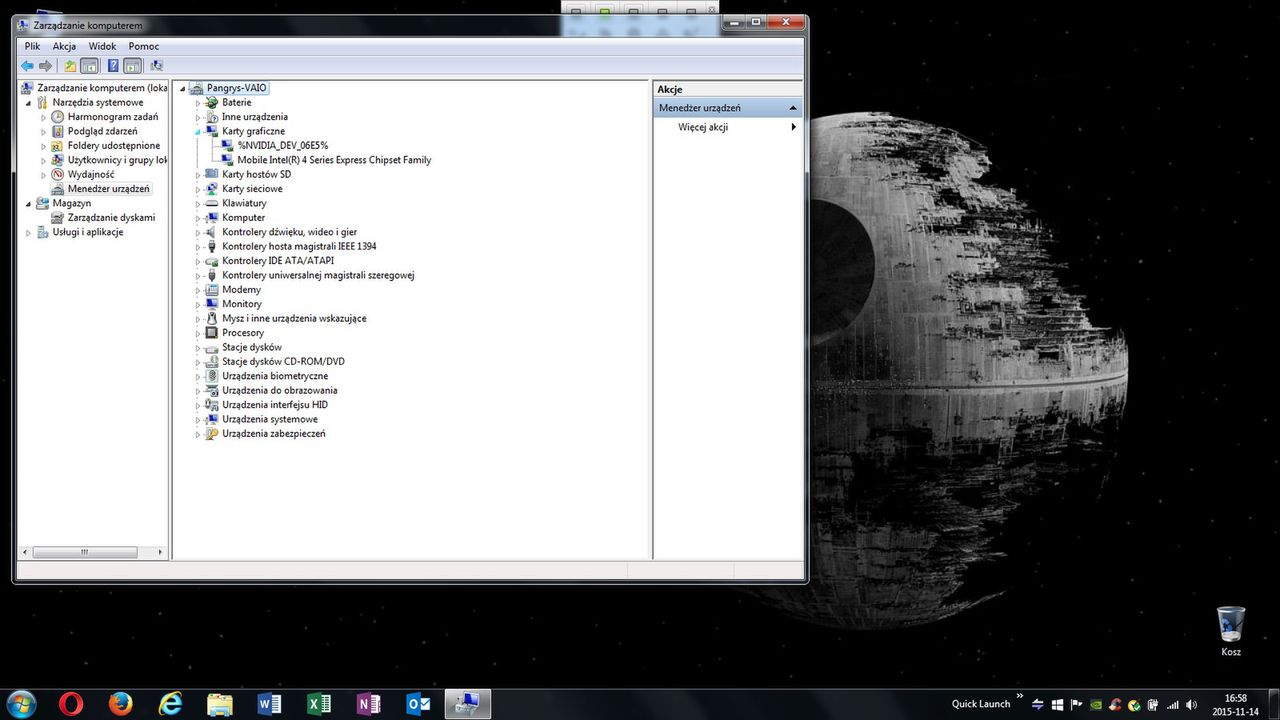Image resolution: width=1280 pixels, height=720 pixels.
Task: Select Harmonogram zadań clock icon
Action: (x=58, y=117)
